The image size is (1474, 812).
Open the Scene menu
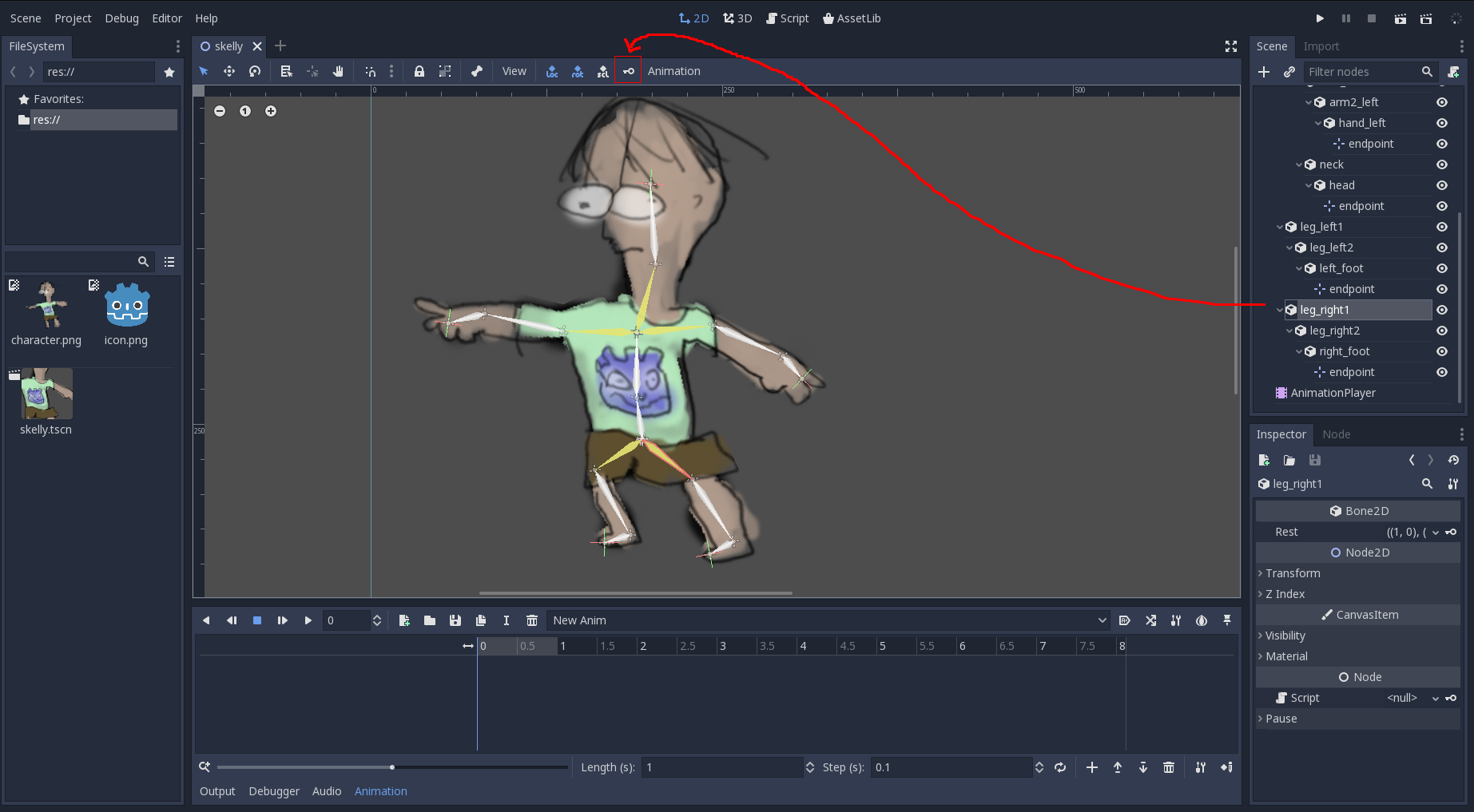26,18
